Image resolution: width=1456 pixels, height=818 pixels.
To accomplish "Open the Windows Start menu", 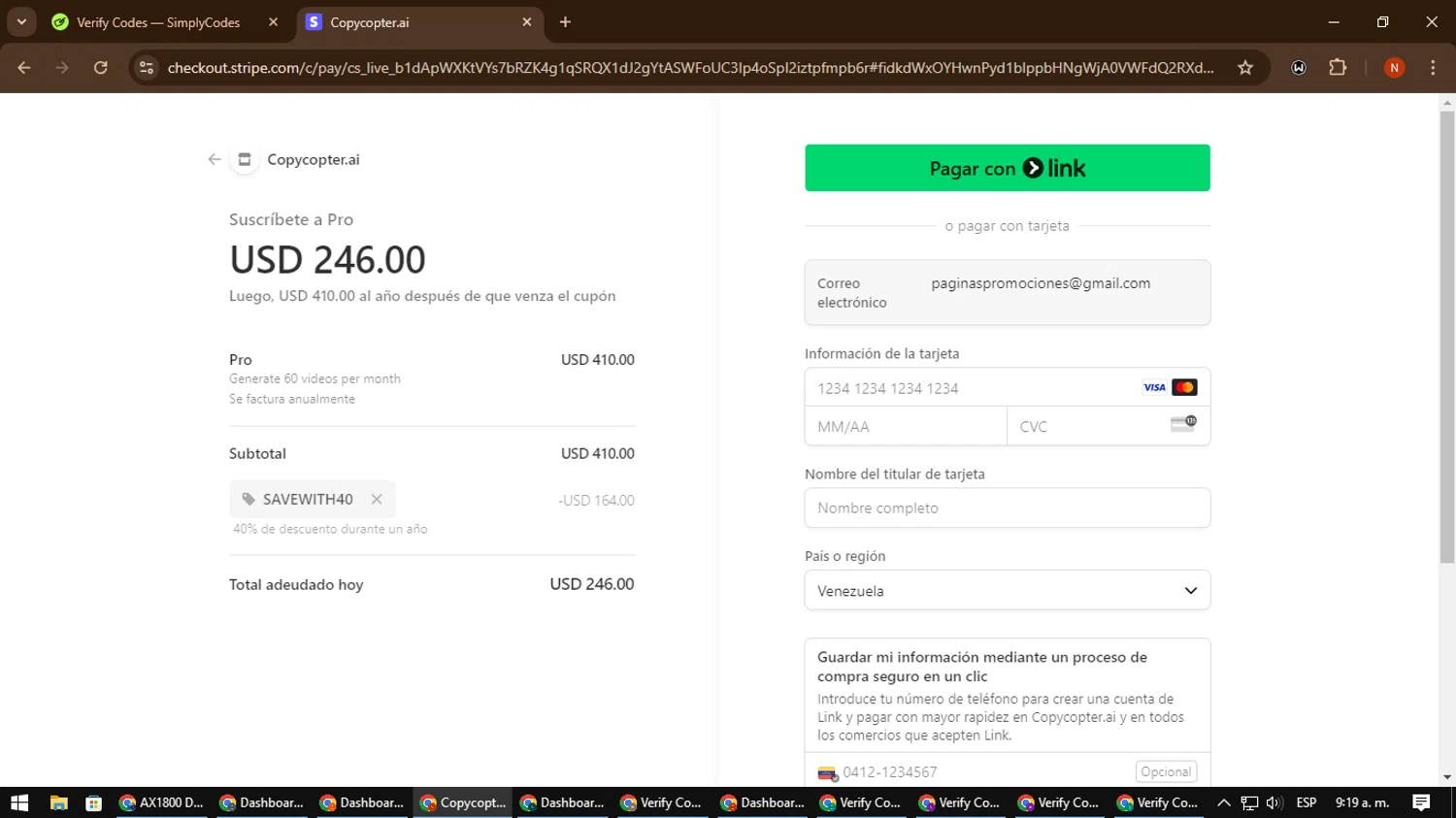I will click(19, 802).
